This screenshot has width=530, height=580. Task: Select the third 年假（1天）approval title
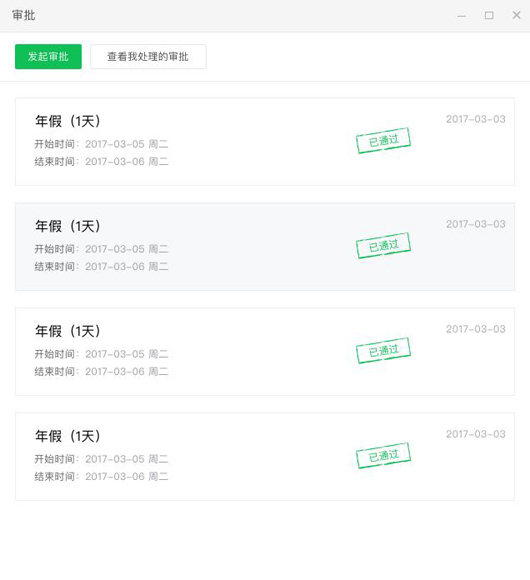(68, 331)
